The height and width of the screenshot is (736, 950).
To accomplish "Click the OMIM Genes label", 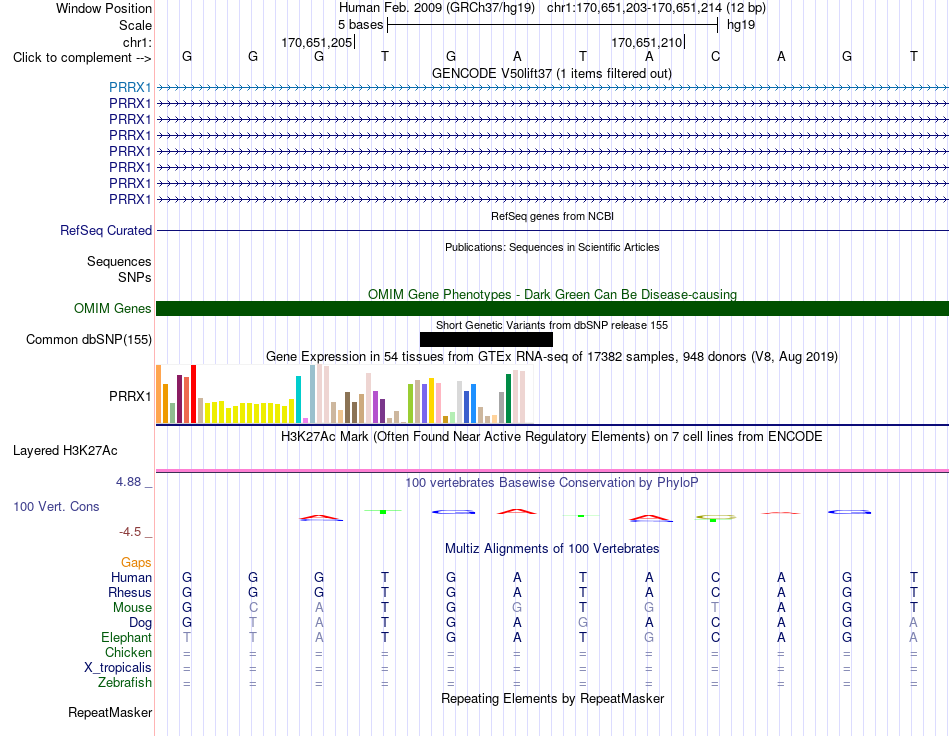I will 113,308.
